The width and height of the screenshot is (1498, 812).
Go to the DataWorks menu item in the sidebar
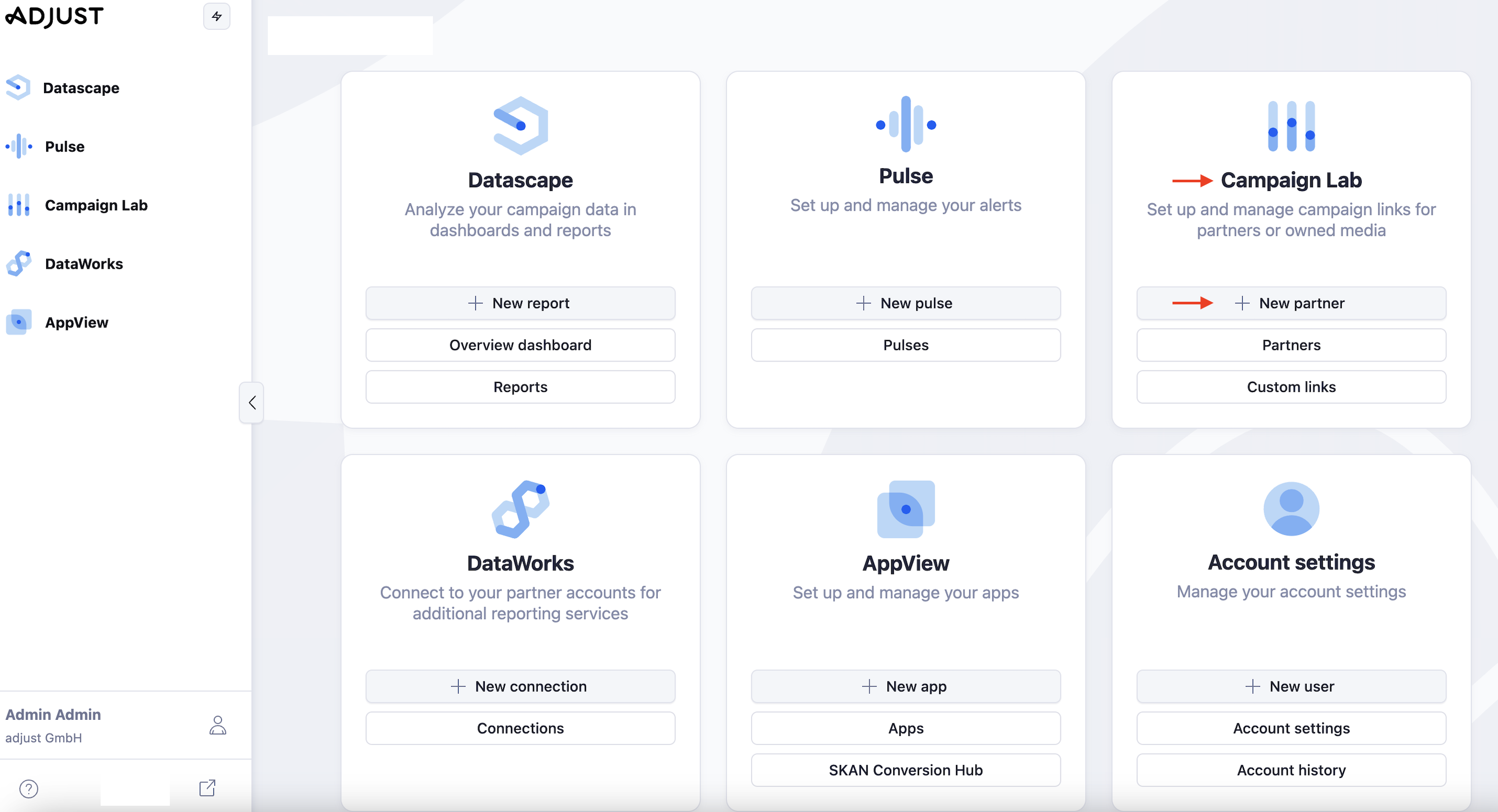point(84,264)
